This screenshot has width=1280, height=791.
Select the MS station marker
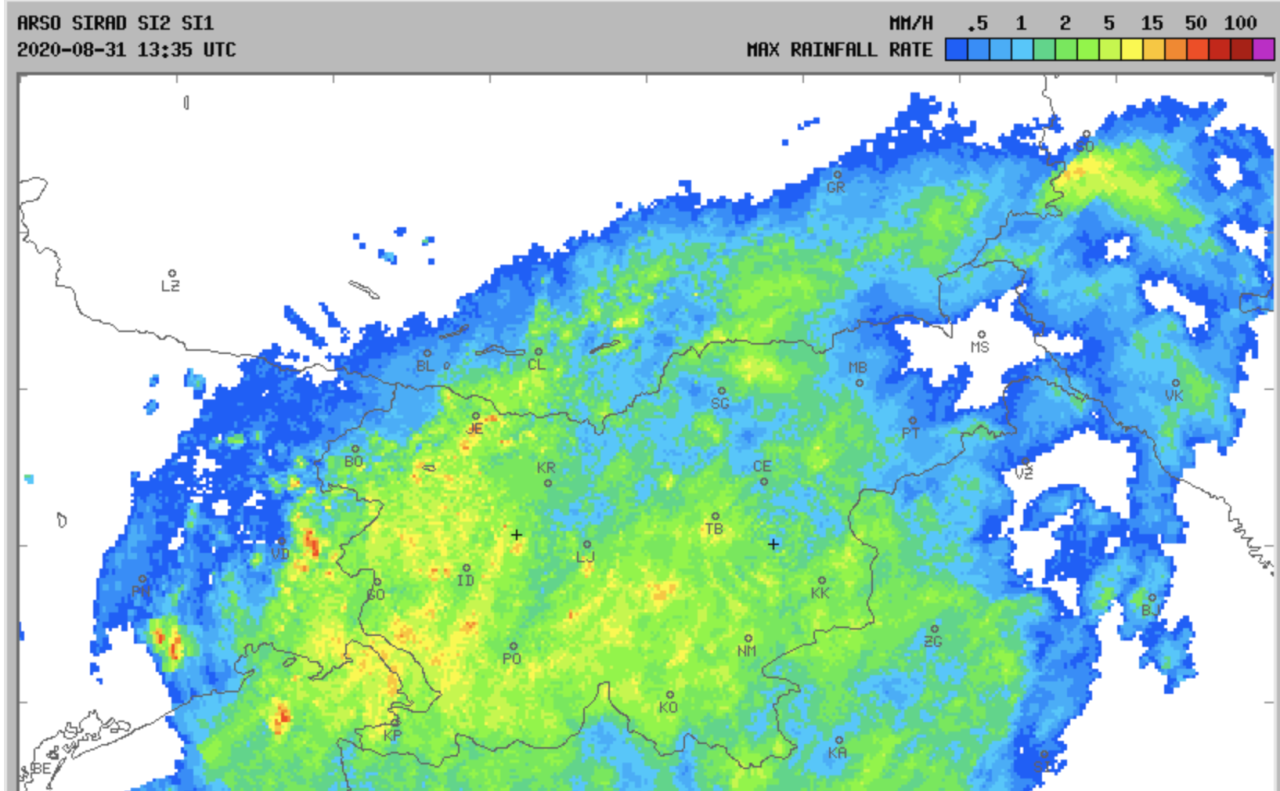click(x=981, y=335)
